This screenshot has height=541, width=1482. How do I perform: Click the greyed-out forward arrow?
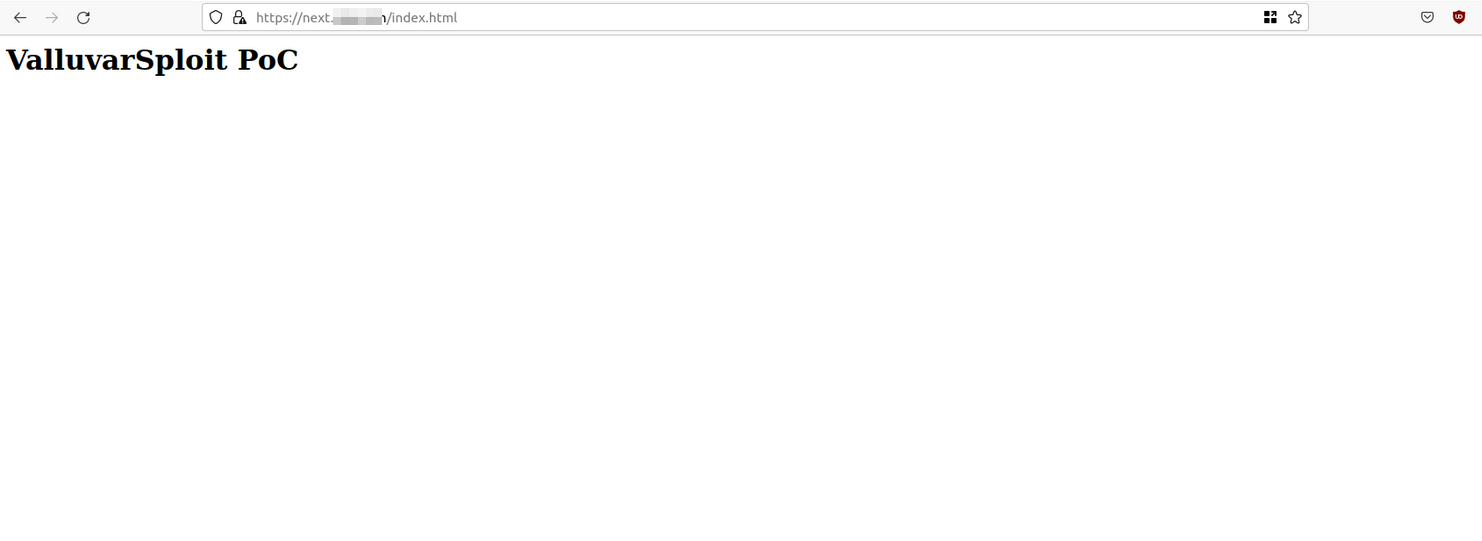click(x=52, y=18)
